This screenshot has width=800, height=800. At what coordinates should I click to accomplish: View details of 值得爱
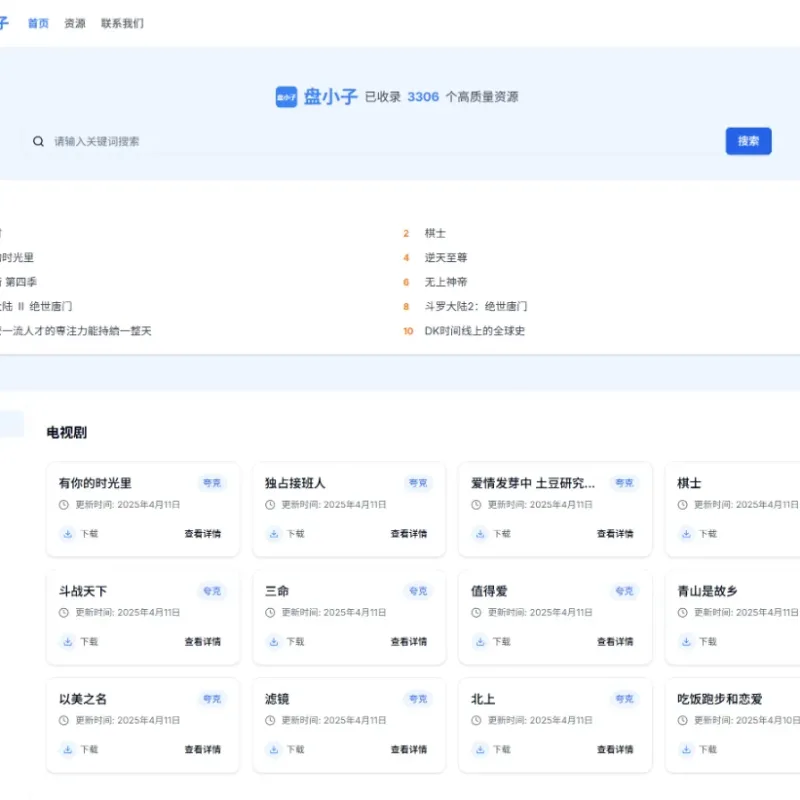[615, 641]
